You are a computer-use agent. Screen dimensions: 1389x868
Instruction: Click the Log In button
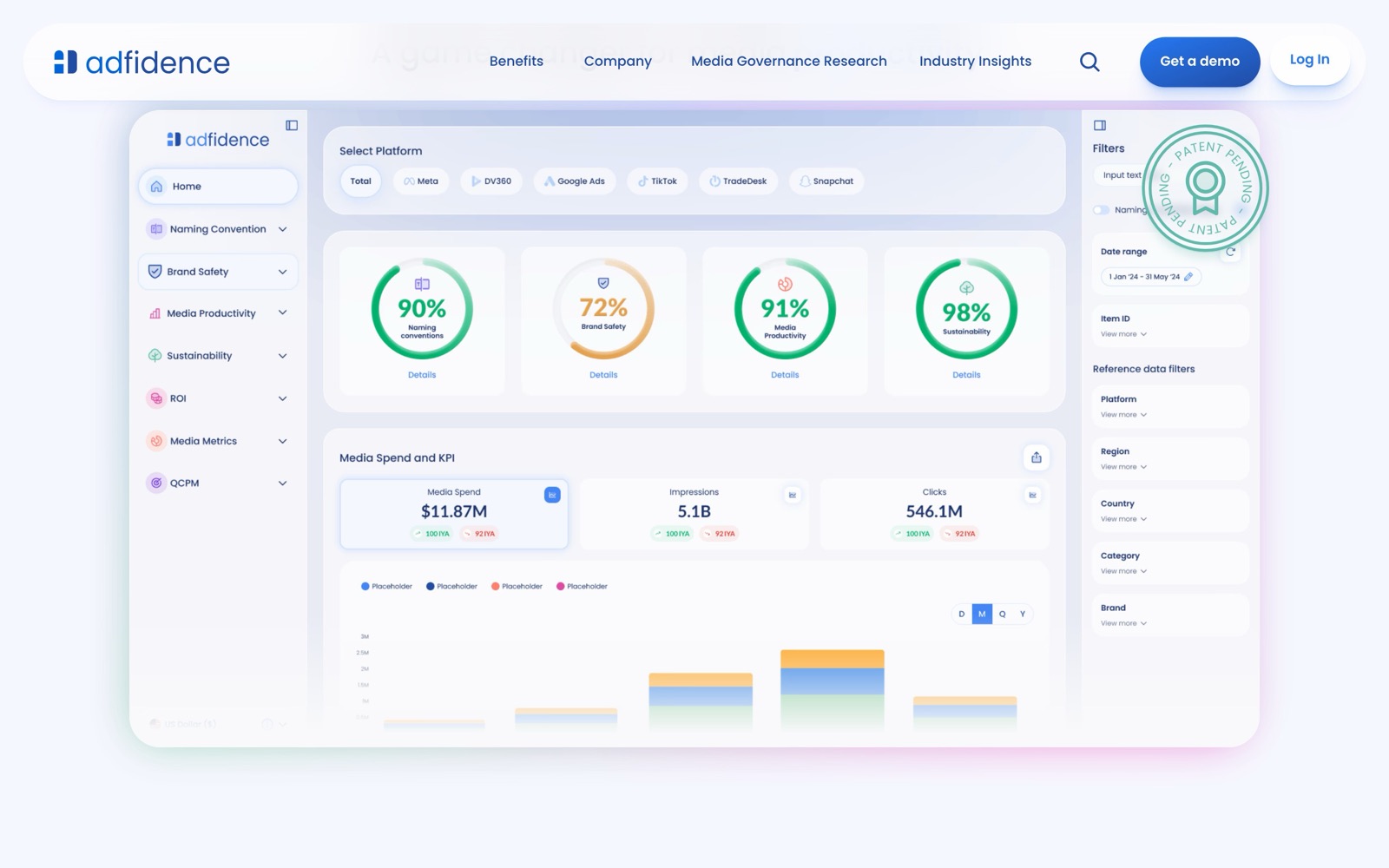click(x=1310, y=60)
